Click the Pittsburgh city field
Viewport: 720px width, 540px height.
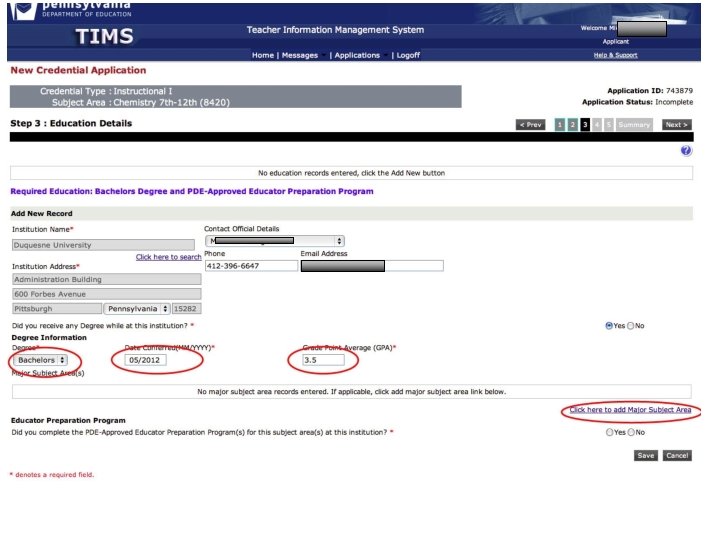click(x=57, y=309)
